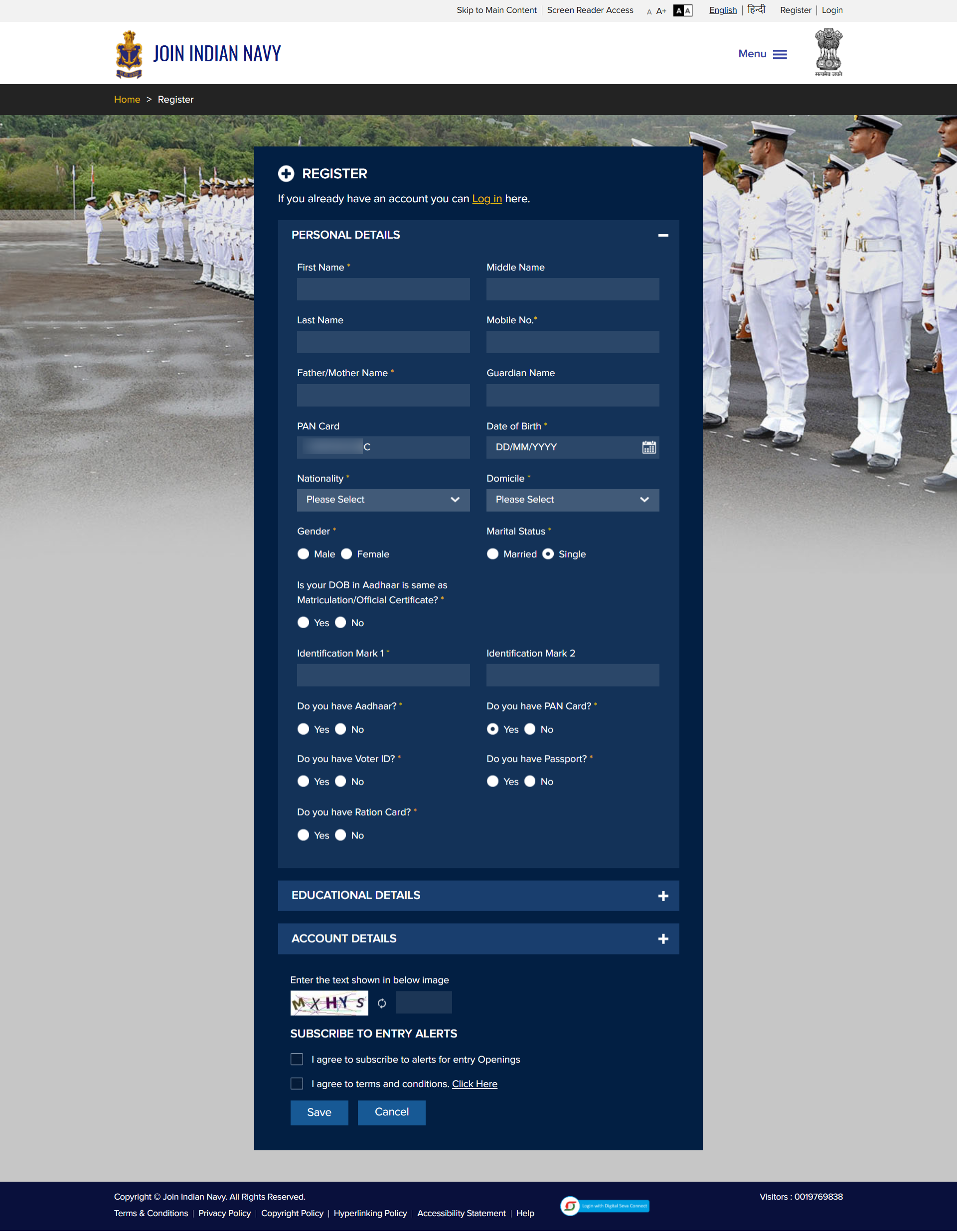Image resolution: width=957 pixels, height=1232 pixels.
Task: Increase font size with A+ icon
Action: coord(661,11)
